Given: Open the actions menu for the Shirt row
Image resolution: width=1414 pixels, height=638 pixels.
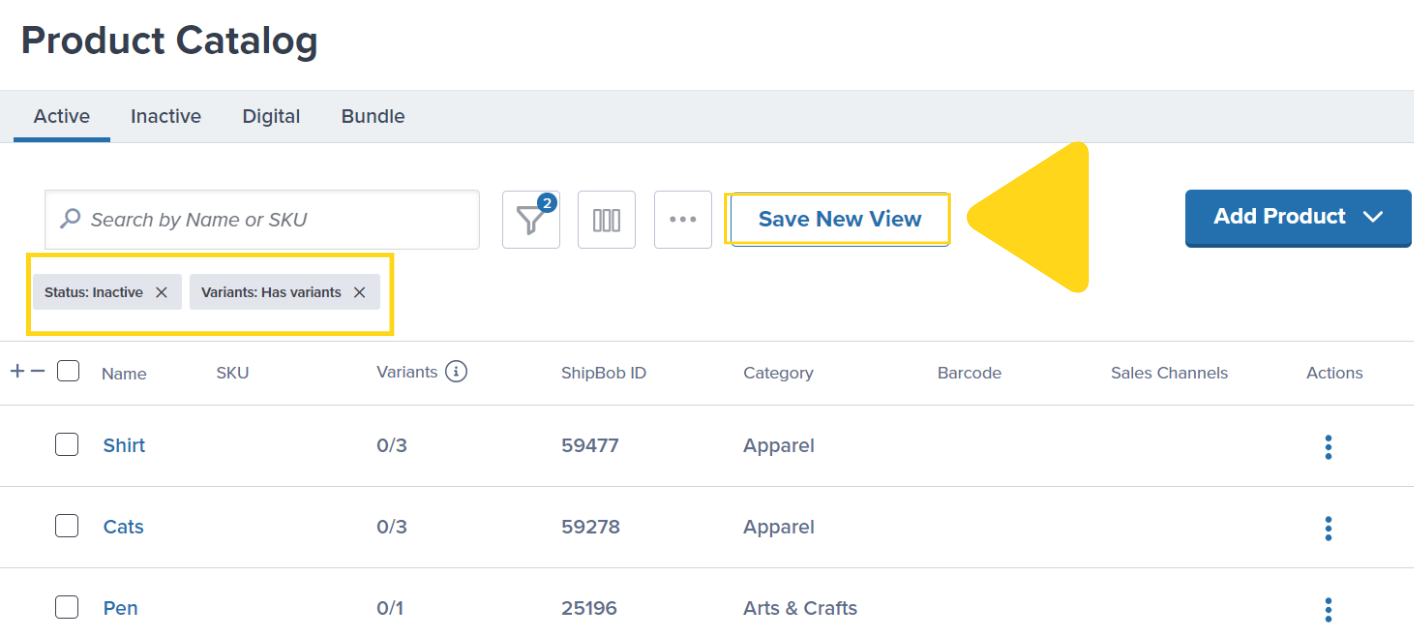Looking at the screenshot, I should click(x=1328, y=446).
